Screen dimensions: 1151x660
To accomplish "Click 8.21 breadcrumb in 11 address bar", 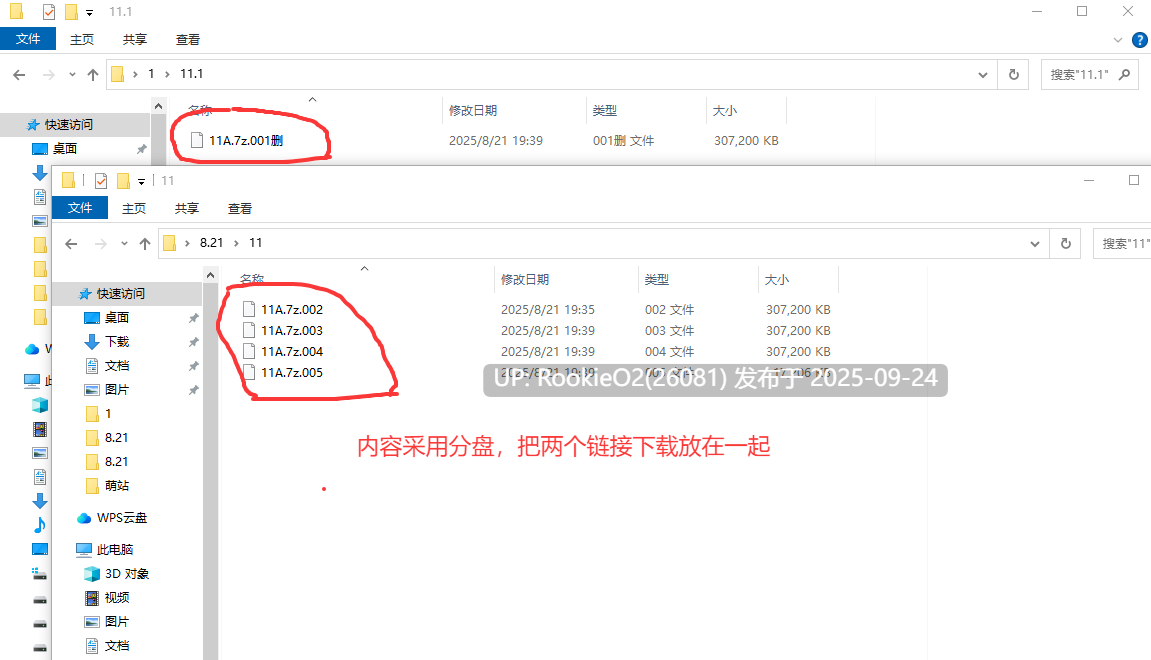I will [x=211, y=243].
